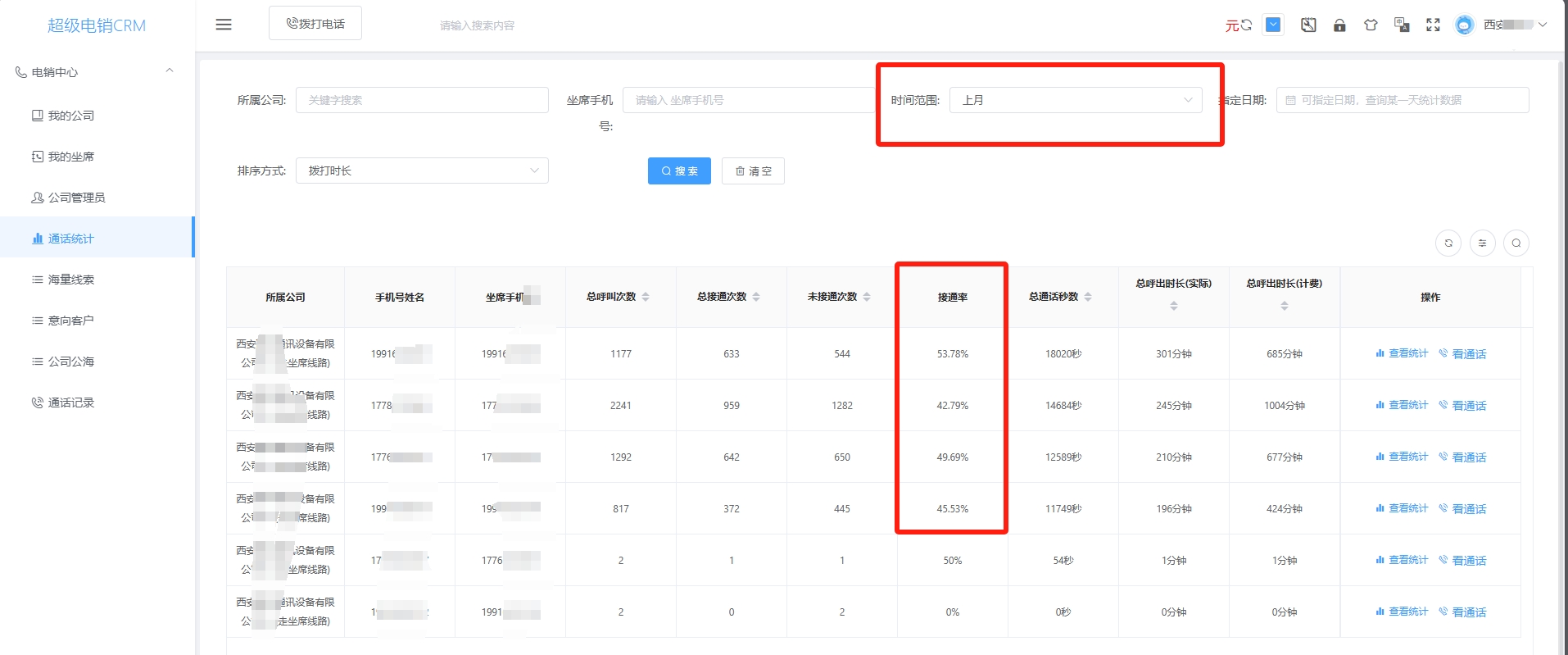The height and width of the screenshot is (655, 1568).
Task: Open the 时间范围 dropdown showing 上月
Action: pos(1076,100)
